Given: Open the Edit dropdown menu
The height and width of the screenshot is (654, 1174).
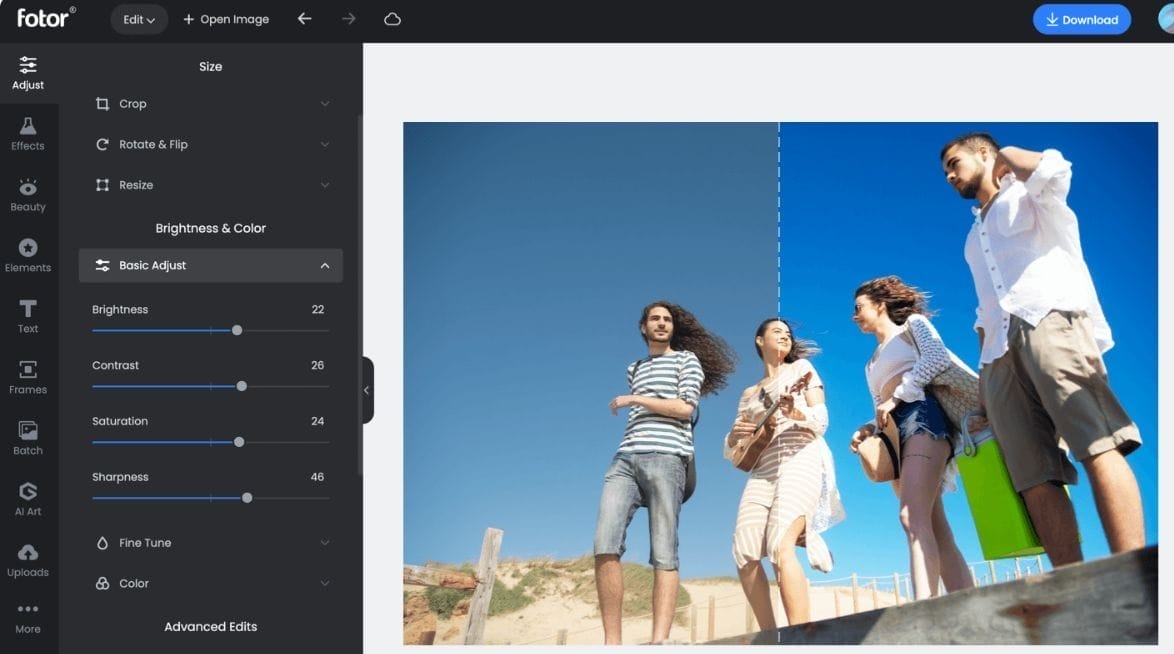Looking at the screenshot, I should (x=139, y=19).
